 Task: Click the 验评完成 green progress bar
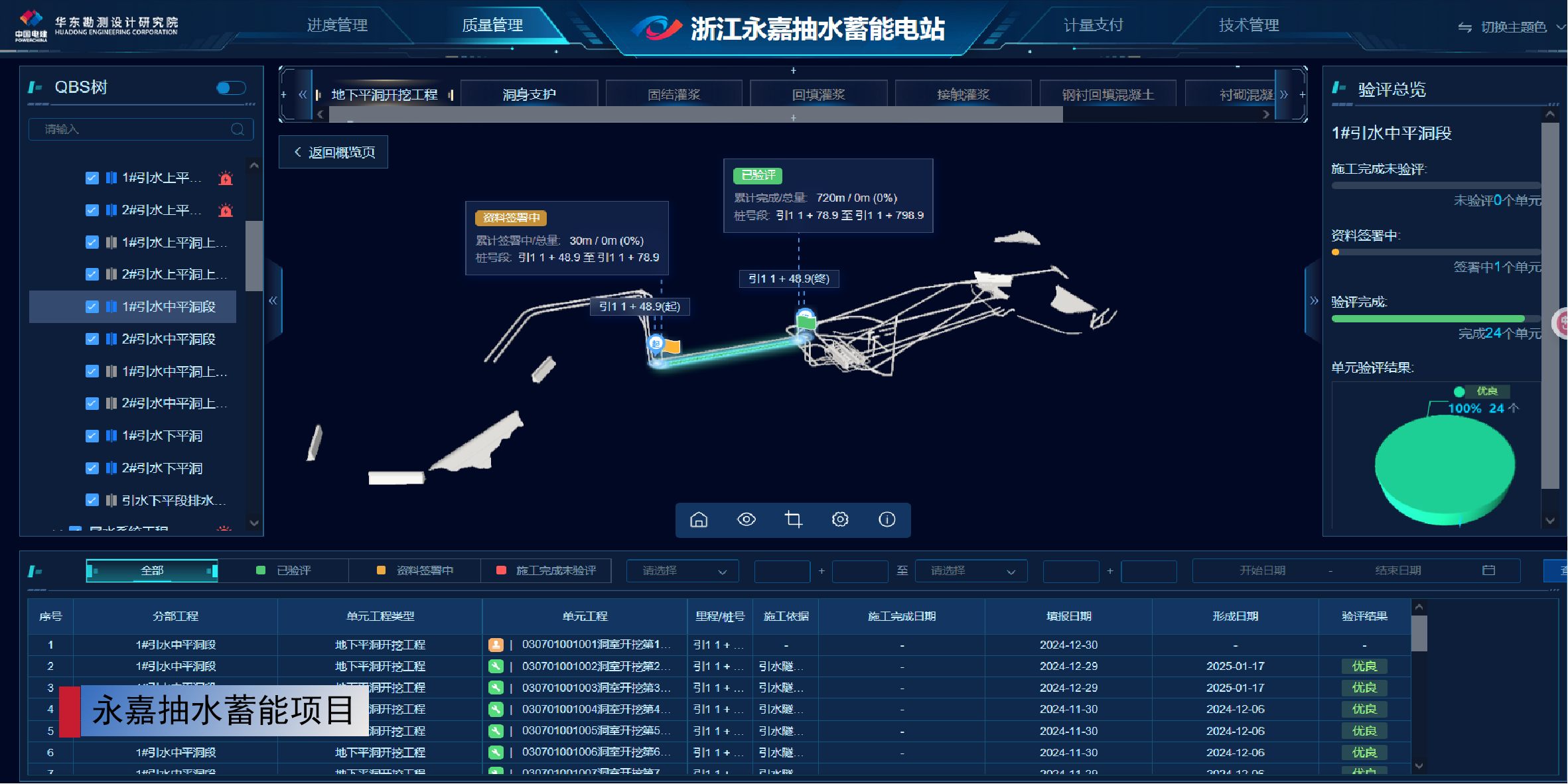pos(1427,319)
